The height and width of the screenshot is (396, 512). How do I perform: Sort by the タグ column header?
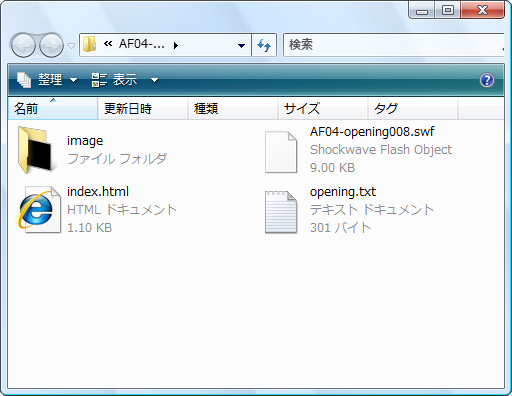pyautogui.click(x=413, y=108)
